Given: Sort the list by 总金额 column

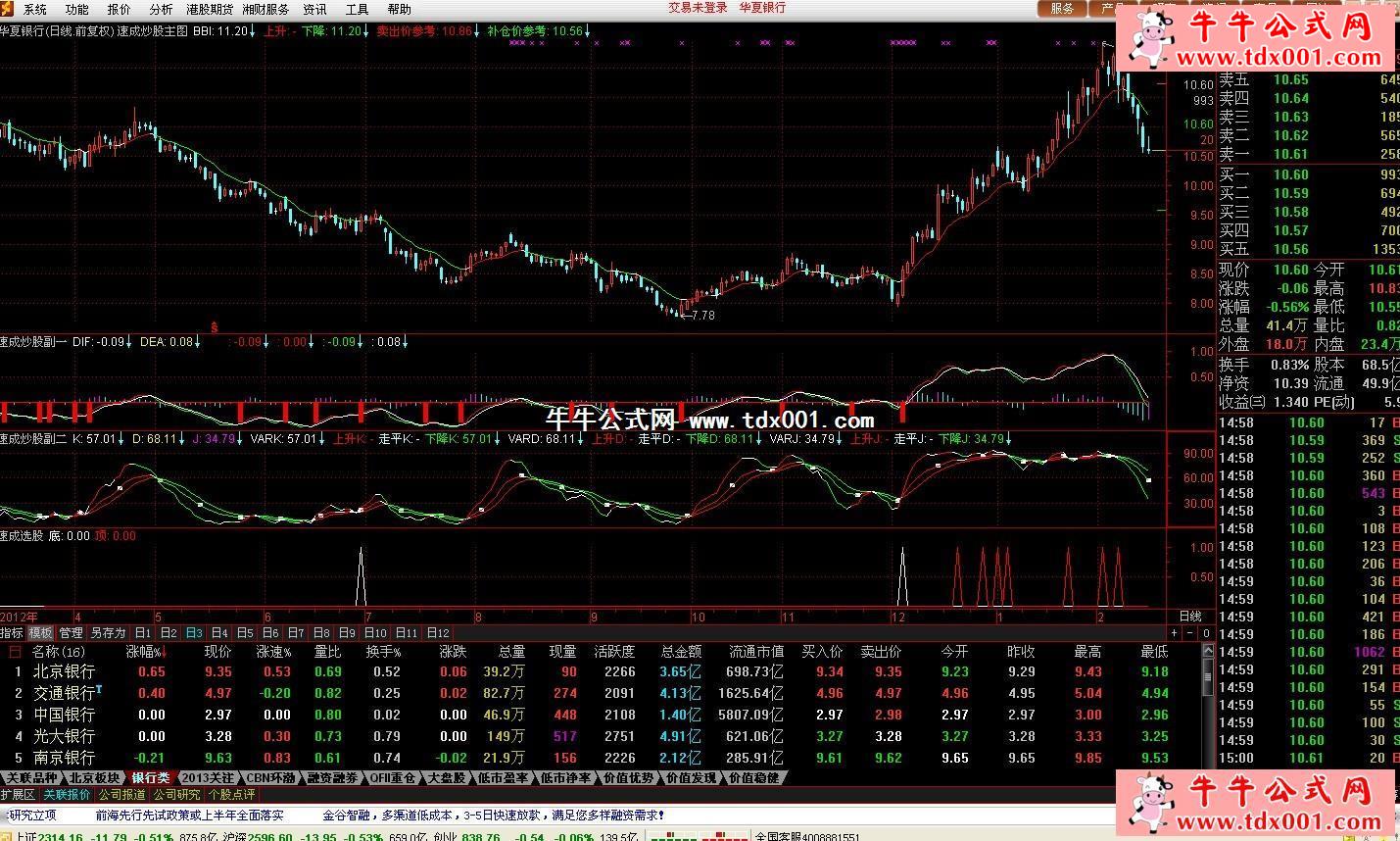Looking at the screenshot, I should tap(681, 651).
